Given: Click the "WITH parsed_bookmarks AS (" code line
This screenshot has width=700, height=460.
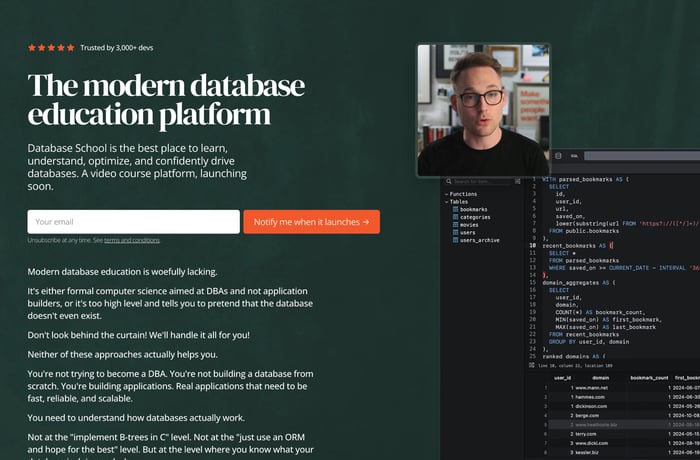Looking at the screenshot, I should point(585,180).
